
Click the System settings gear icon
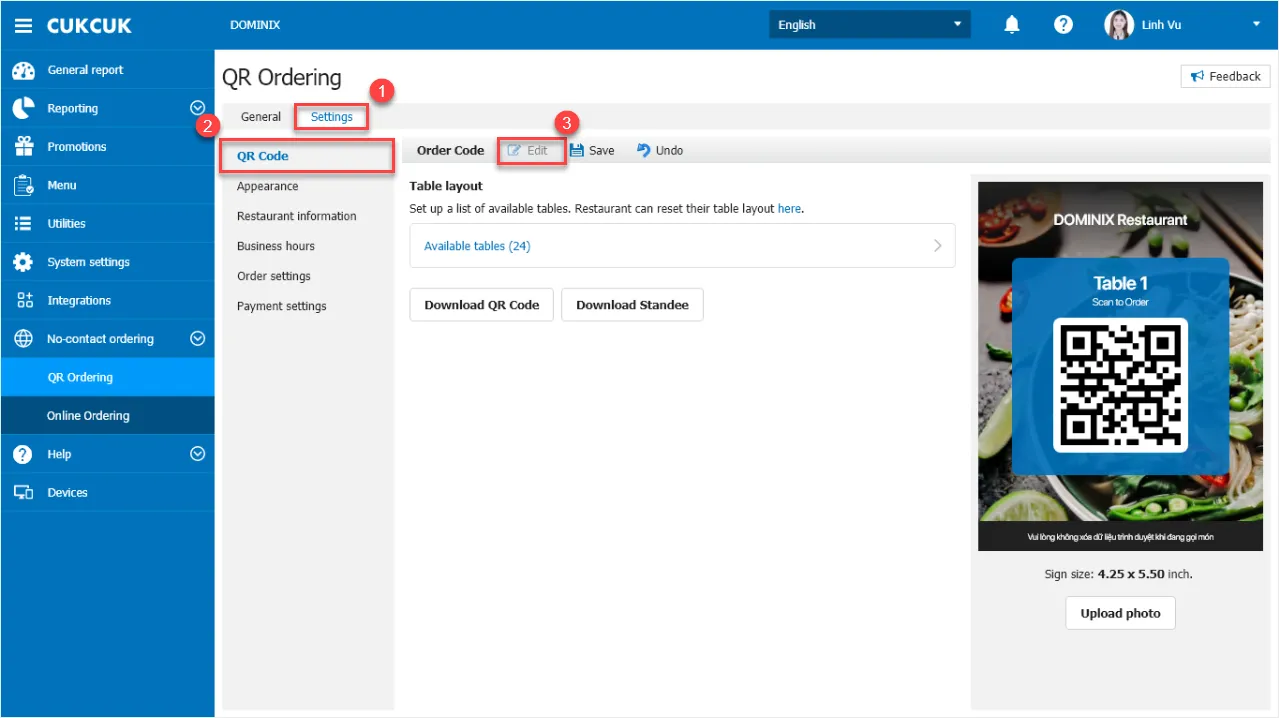click(23, 262)
